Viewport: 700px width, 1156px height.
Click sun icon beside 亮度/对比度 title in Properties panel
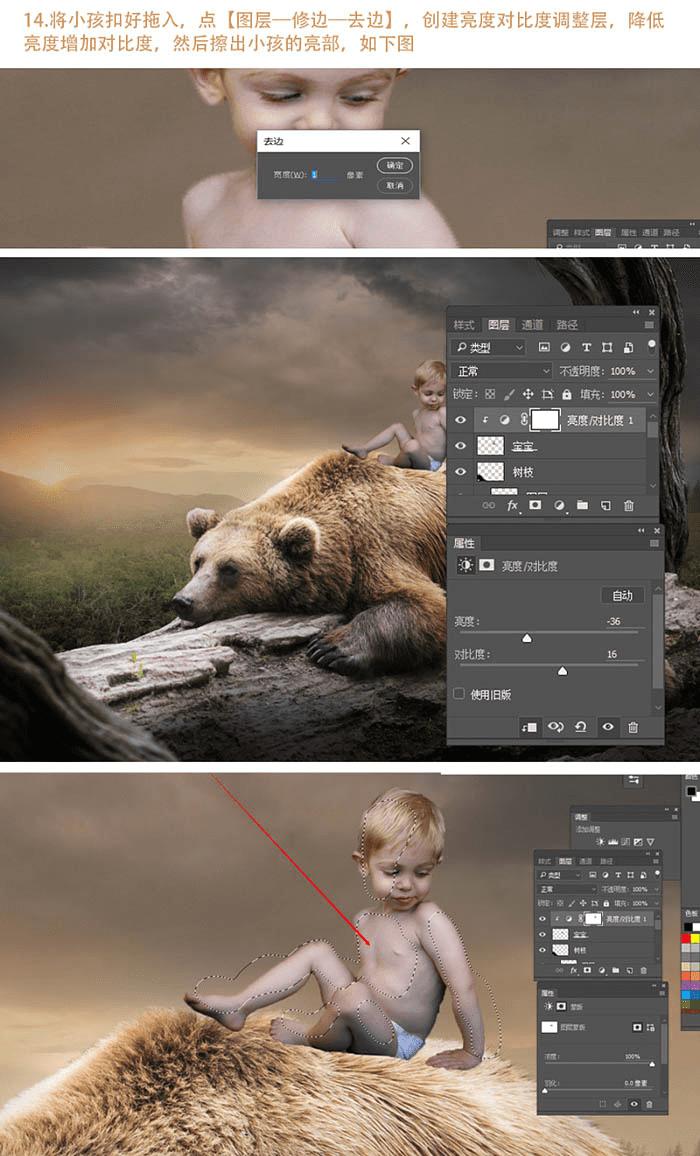pyautogui.click(x=465, y=565)
